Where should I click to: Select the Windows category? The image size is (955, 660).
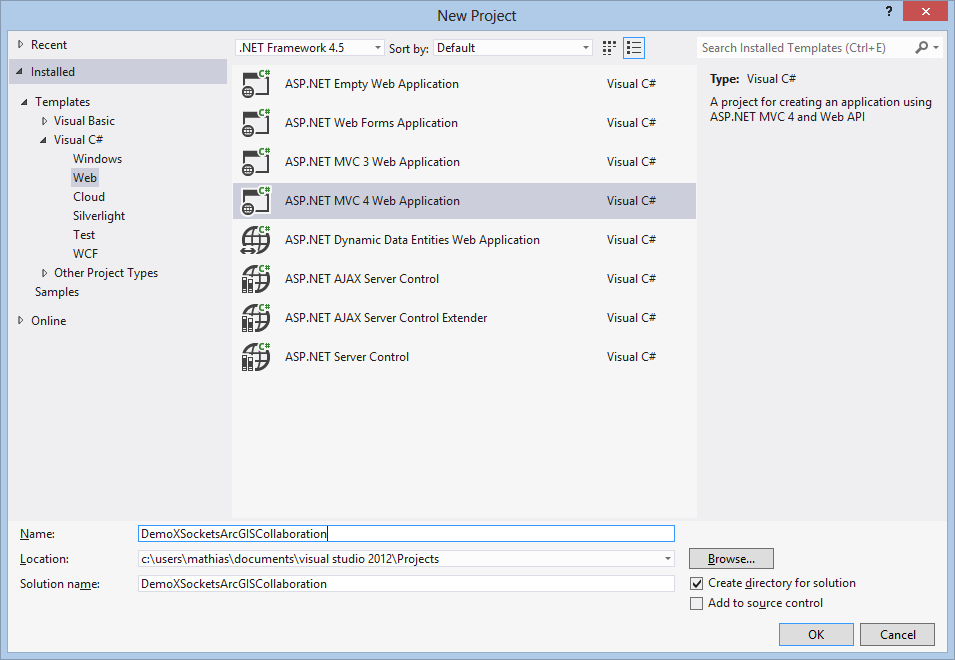click(x=97, y=159)
